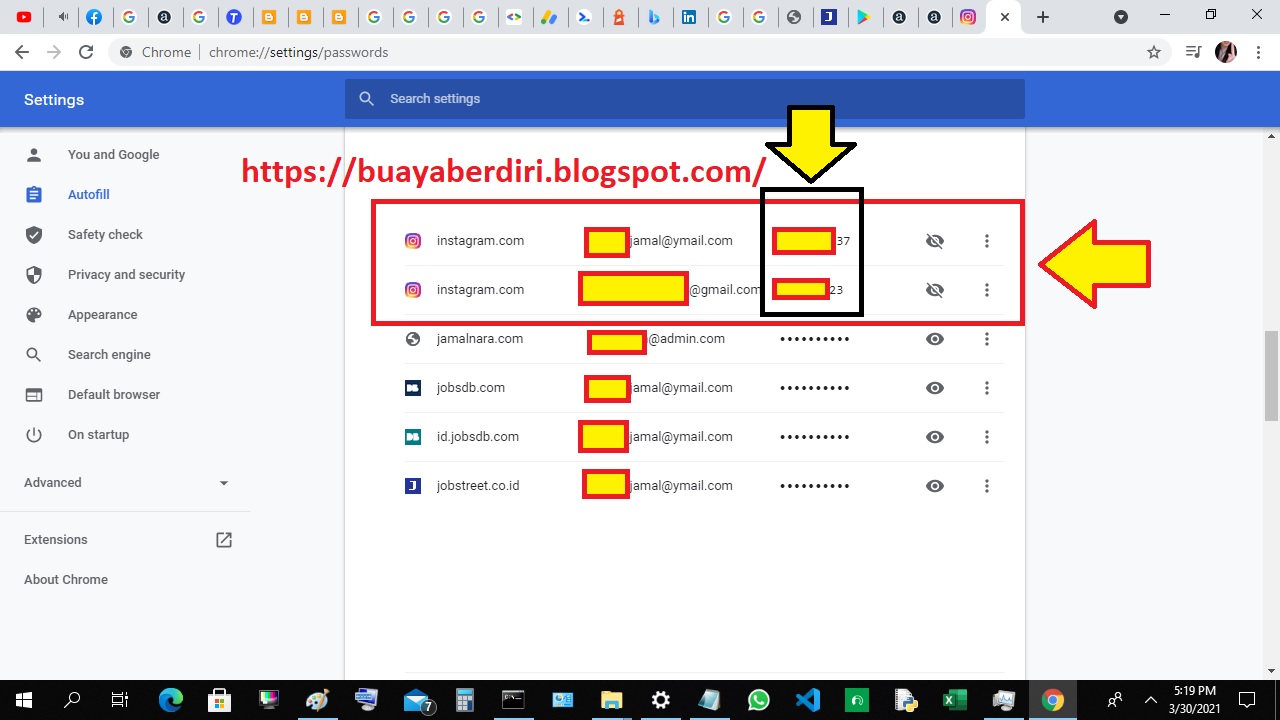This screenshot has height=720, width=1280.
Task: Switch to the Bing tab
Action: pos(654,17)
